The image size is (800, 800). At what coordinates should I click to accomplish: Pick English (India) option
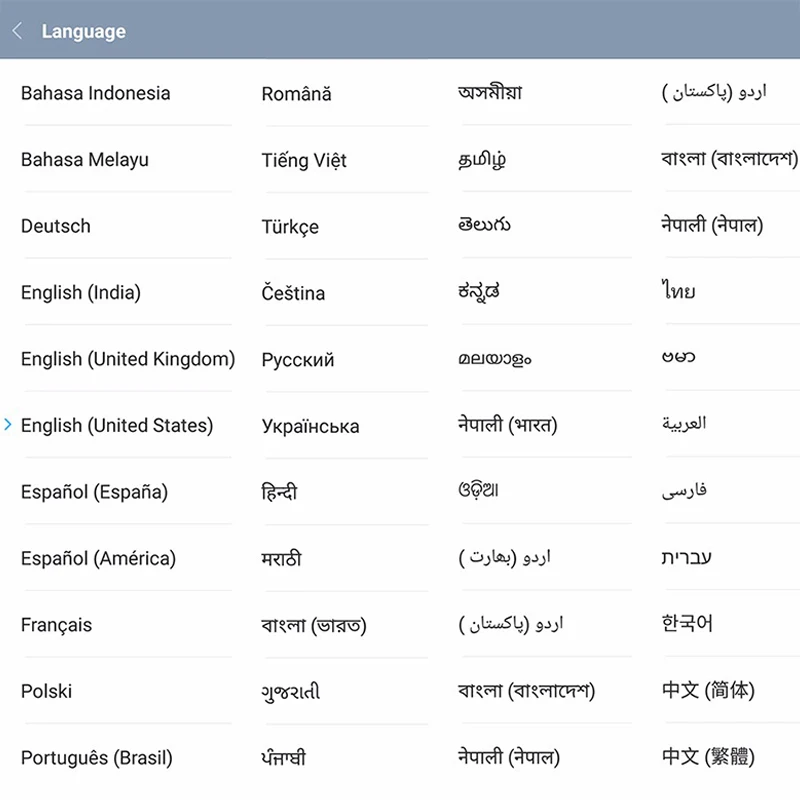point(81,293)
